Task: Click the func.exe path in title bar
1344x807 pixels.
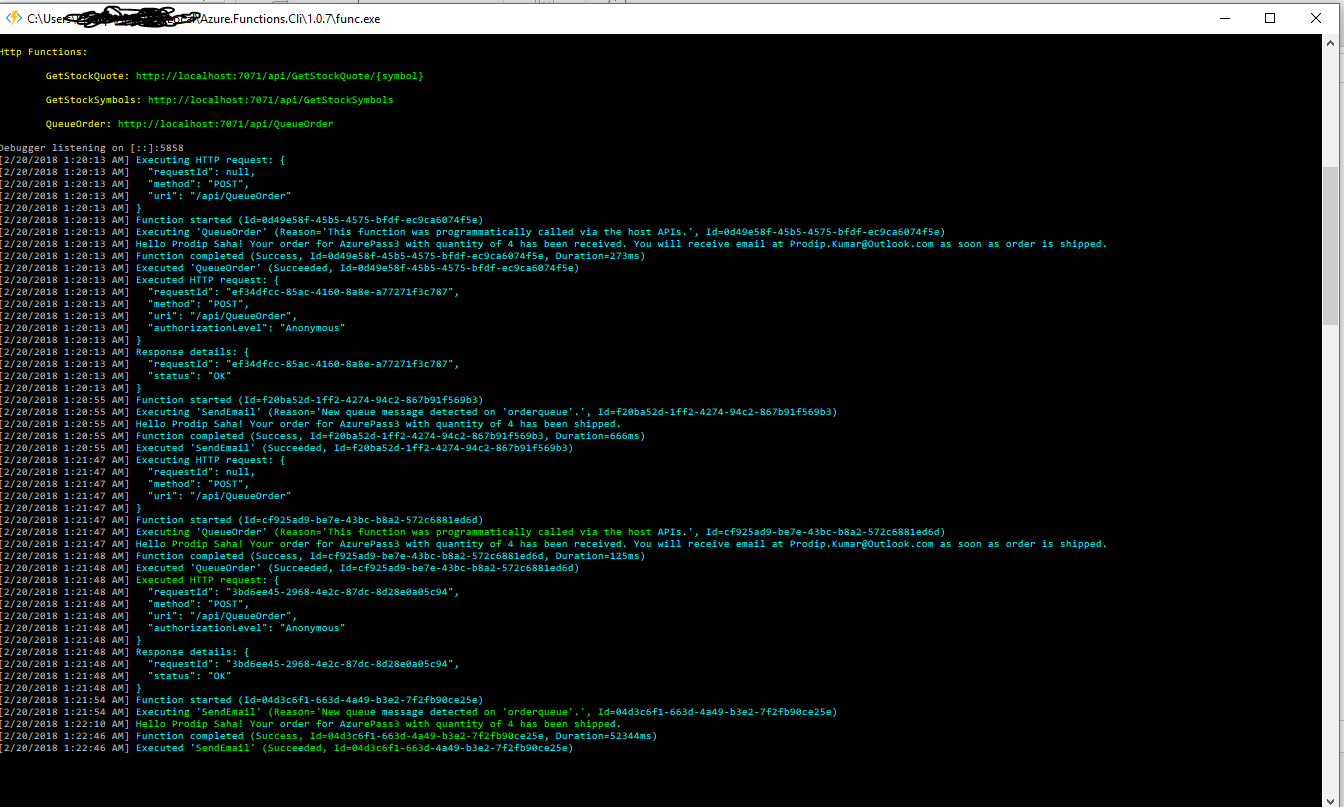Action: point(203,19)
